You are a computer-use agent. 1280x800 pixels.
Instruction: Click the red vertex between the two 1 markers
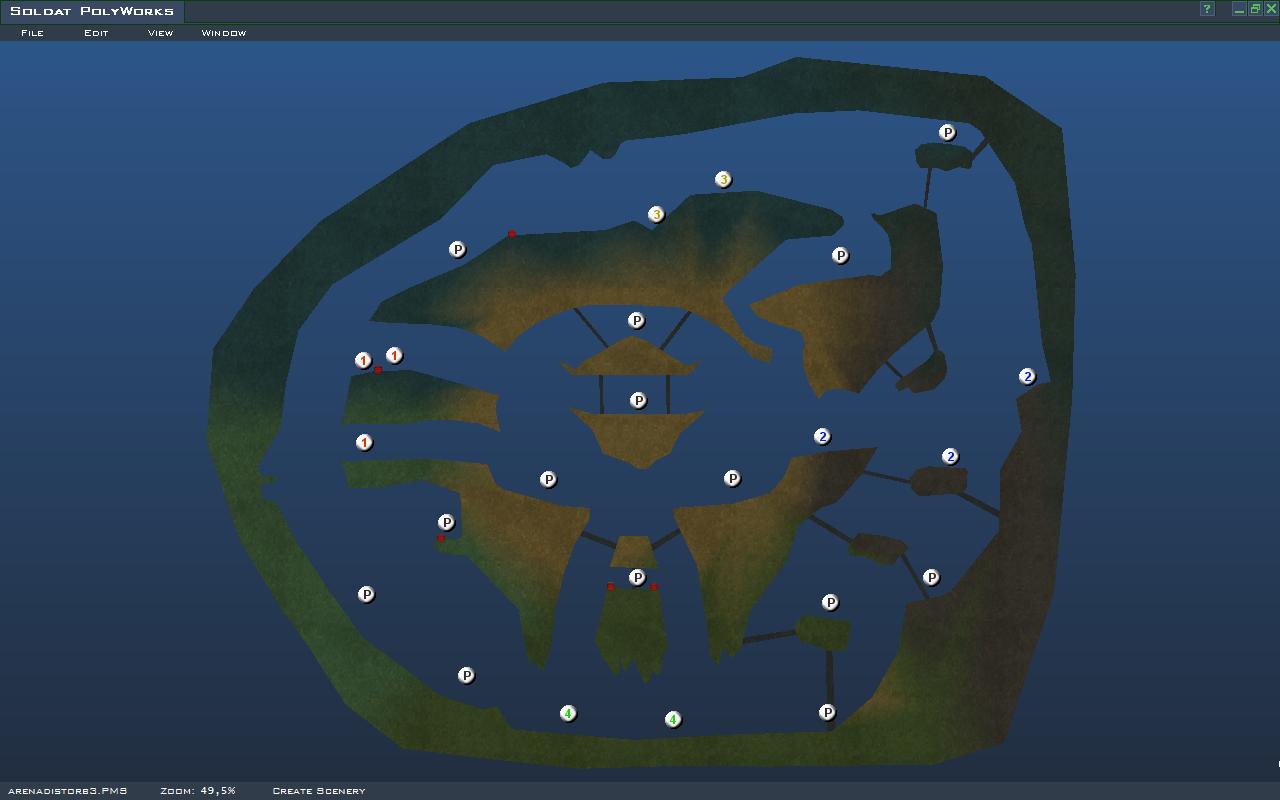(x=378, y=370)
